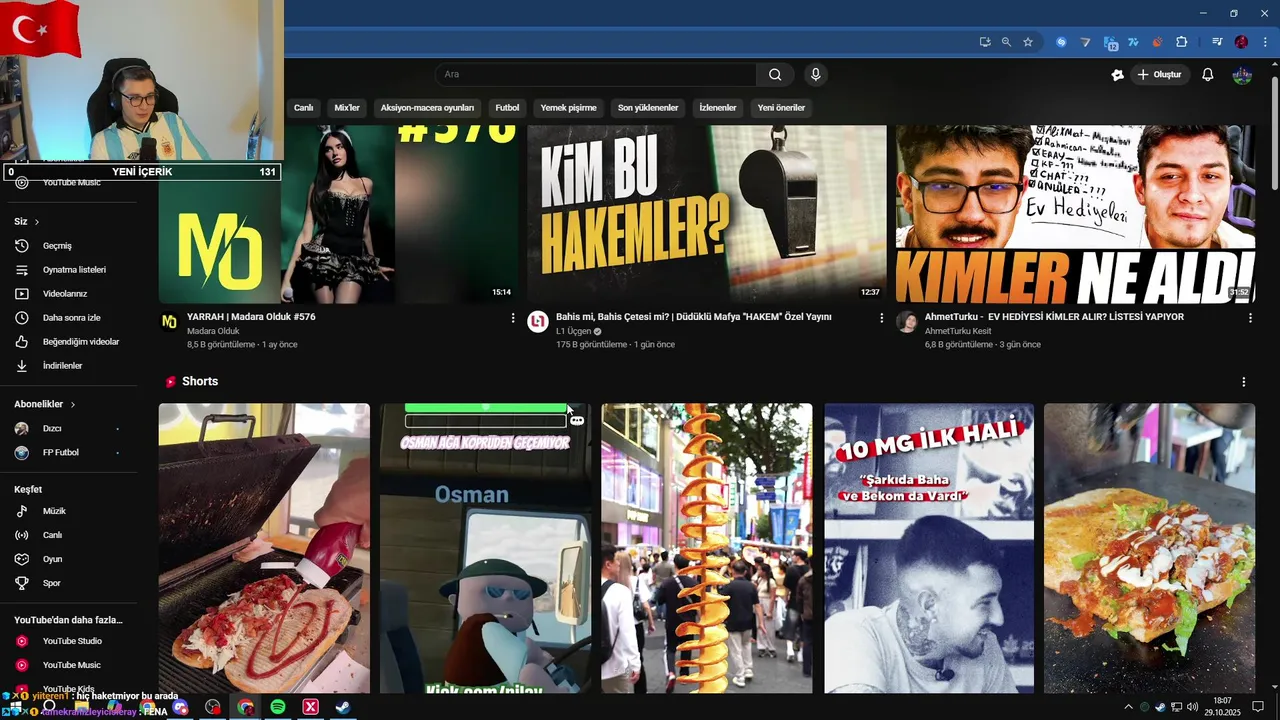
Task: Open the 10 MG İLK HALİ short
Action: (x=929, y=548)
